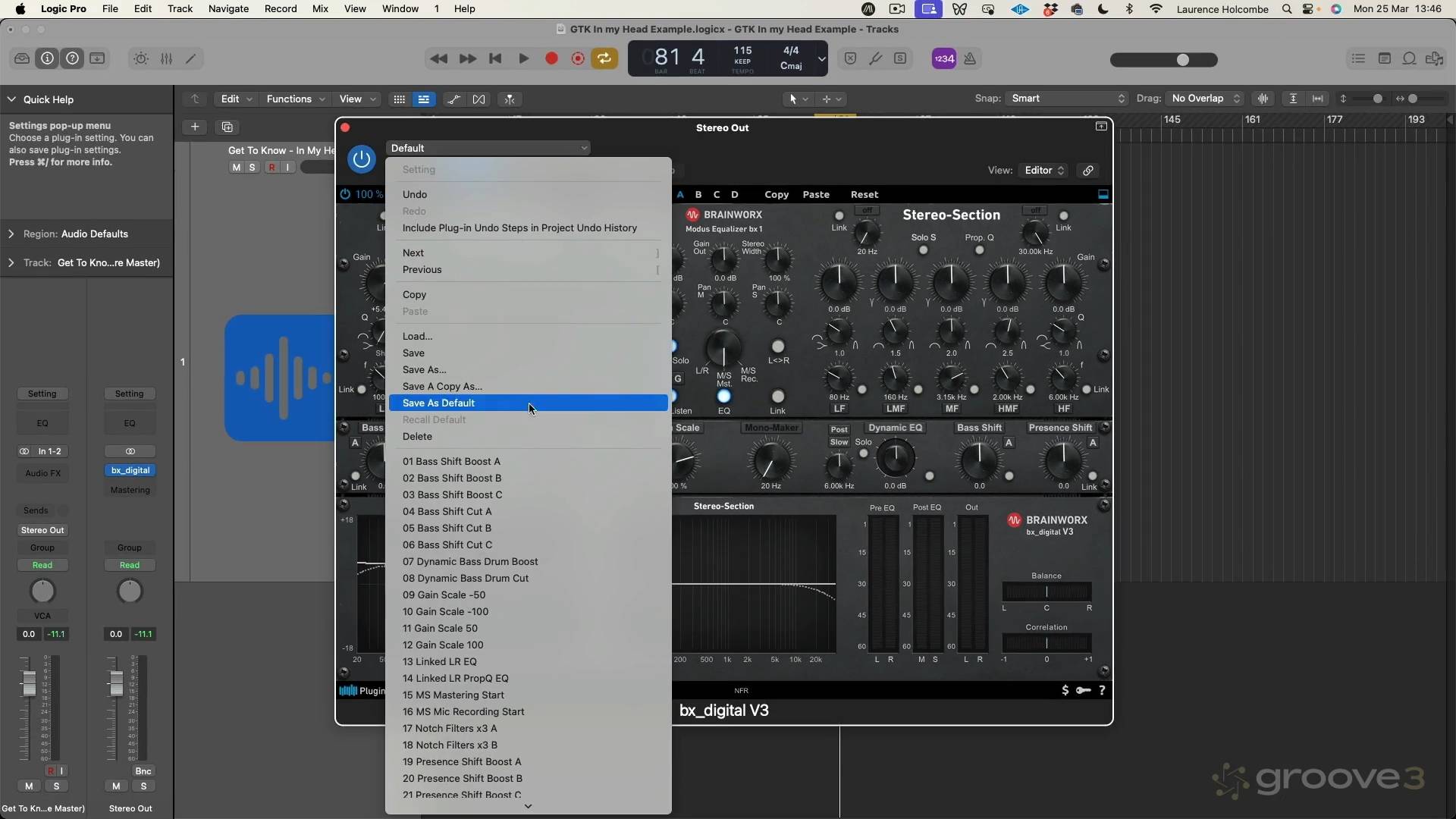
Task: Click the plug-in link chain icon
Action: pos(1087,171)
